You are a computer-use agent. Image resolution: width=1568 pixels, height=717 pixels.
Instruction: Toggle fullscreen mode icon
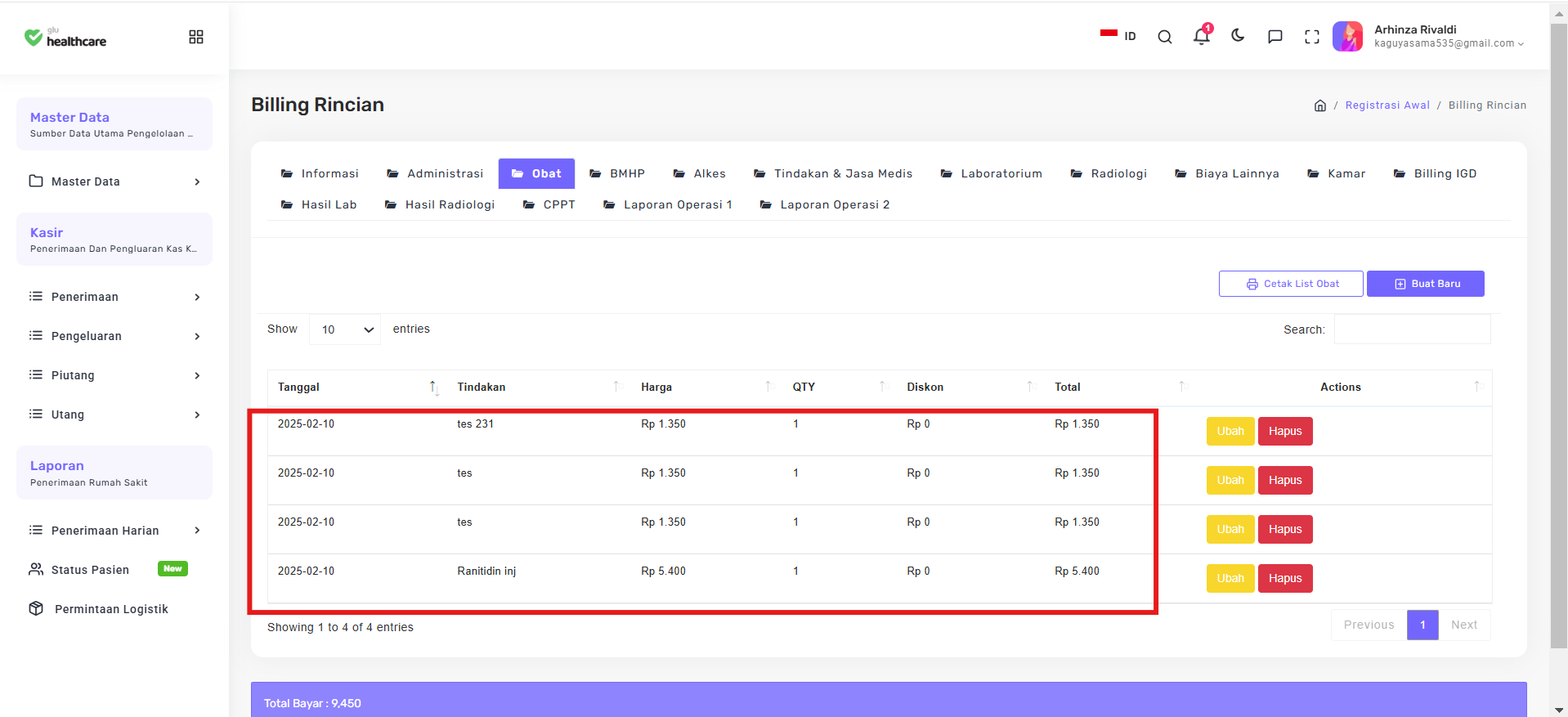pyautogui.click(x=1312, y=37)
